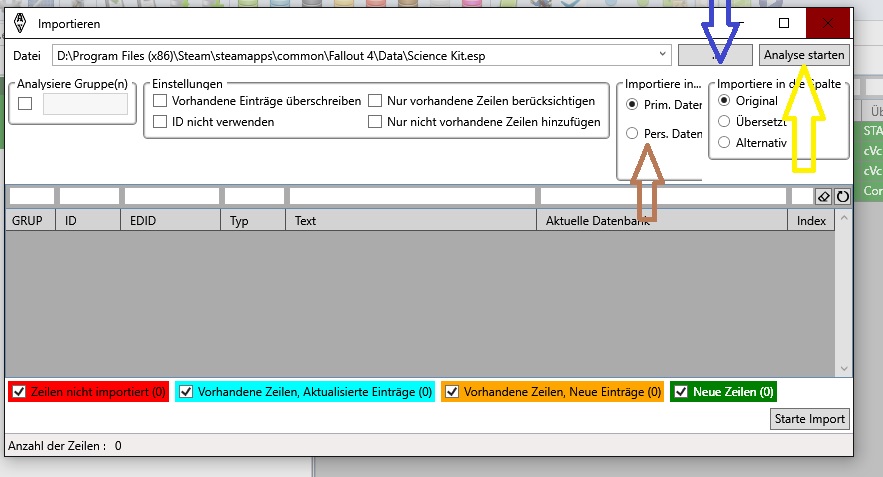Click the Starte Import button
The width and height of the screenshot is (883, 477).
click(809, 419)
